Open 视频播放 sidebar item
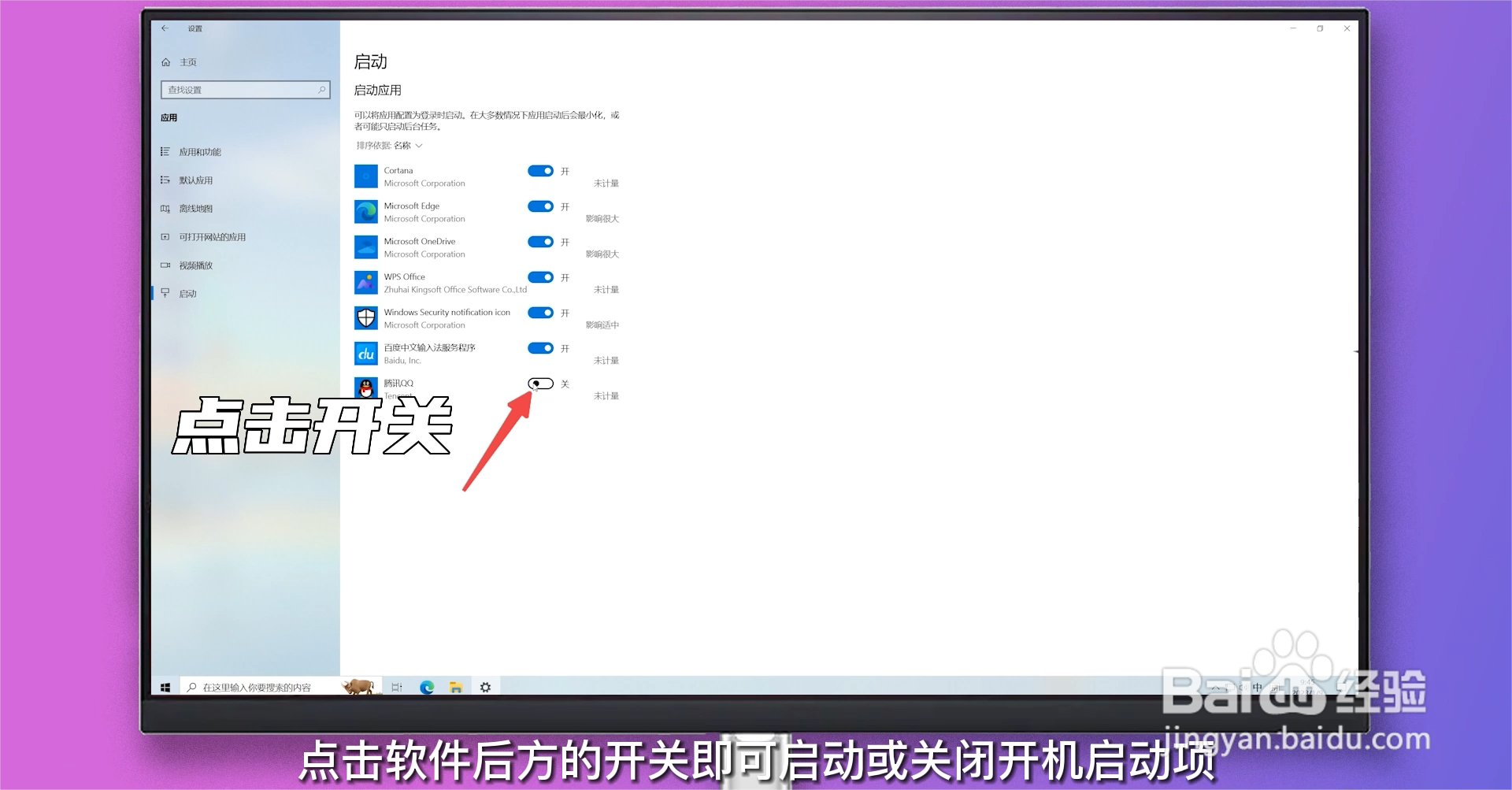1512x790 pixels. (196, 265)
